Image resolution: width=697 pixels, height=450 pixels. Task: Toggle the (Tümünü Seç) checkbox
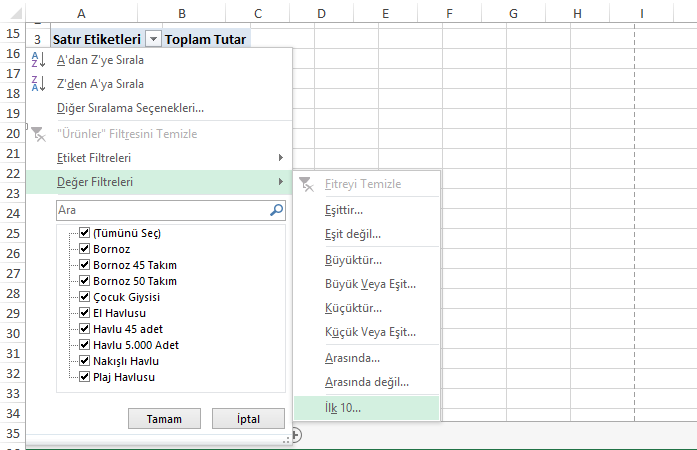coord(85,233)
